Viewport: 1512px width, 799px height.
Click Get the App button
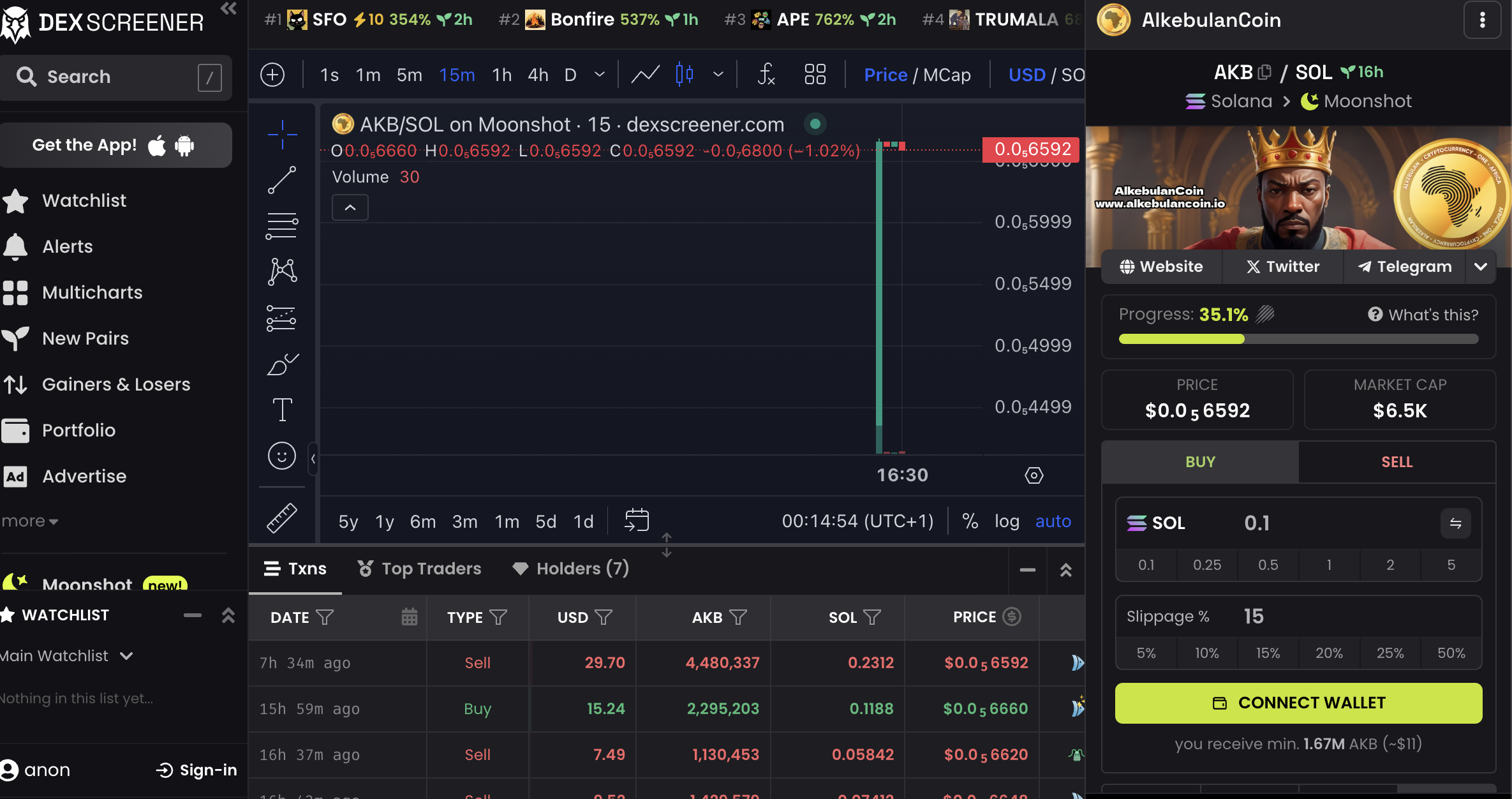115,146
